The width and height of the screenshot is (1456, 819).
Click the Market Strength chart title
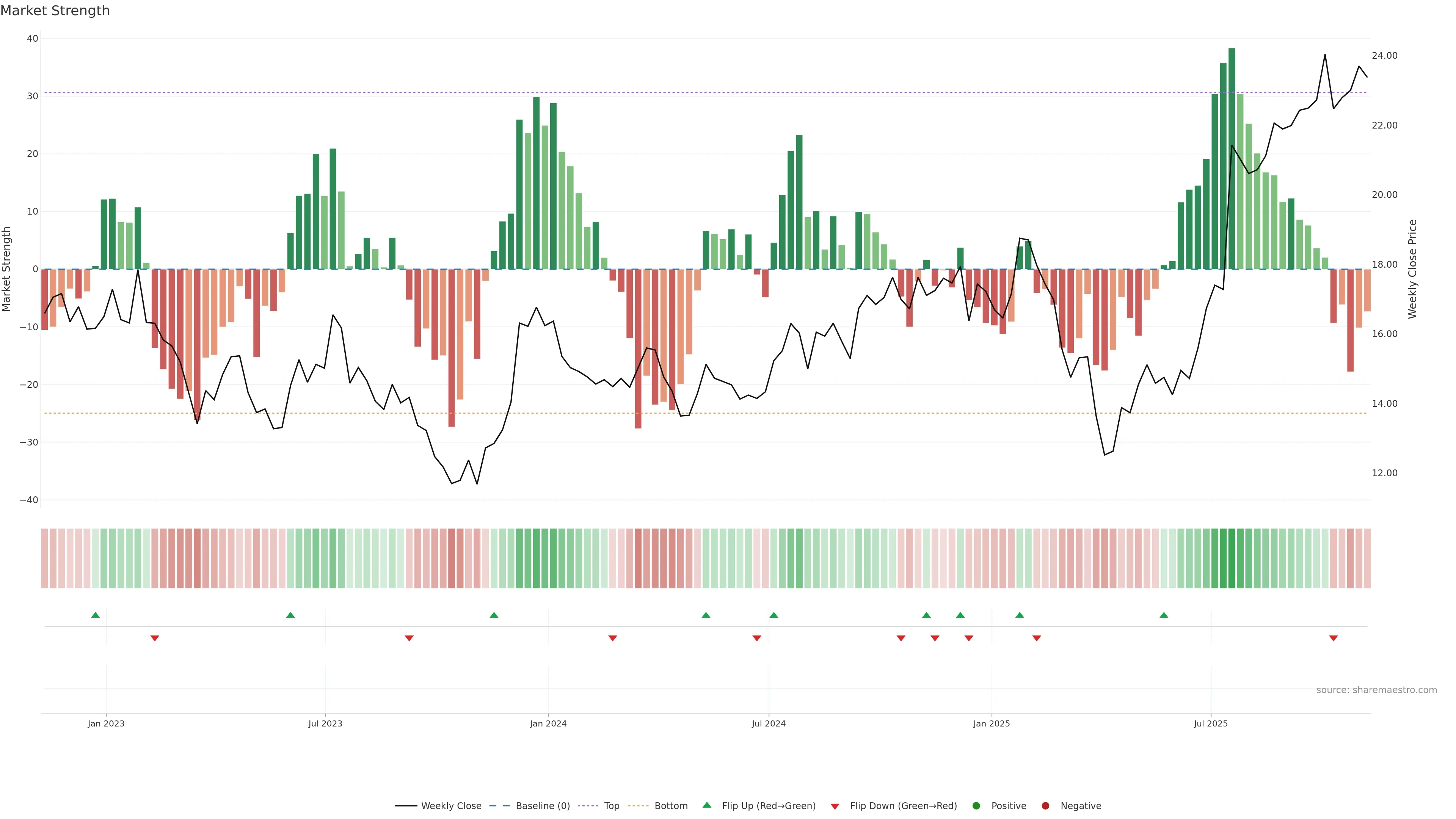(x=55, y=11)
